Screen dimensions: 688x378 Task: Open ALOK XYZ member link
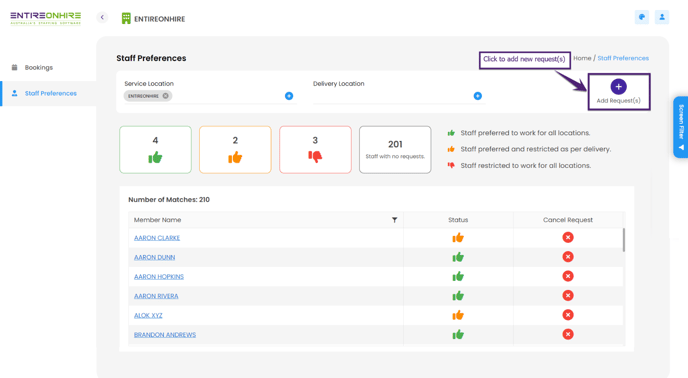[x=148, y=315]
